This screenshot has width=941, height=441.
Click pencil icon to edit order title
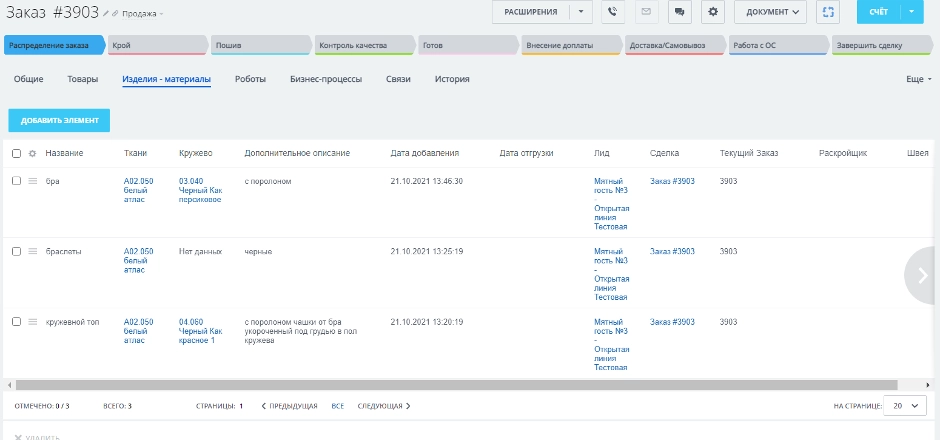(x=106, y=14)
